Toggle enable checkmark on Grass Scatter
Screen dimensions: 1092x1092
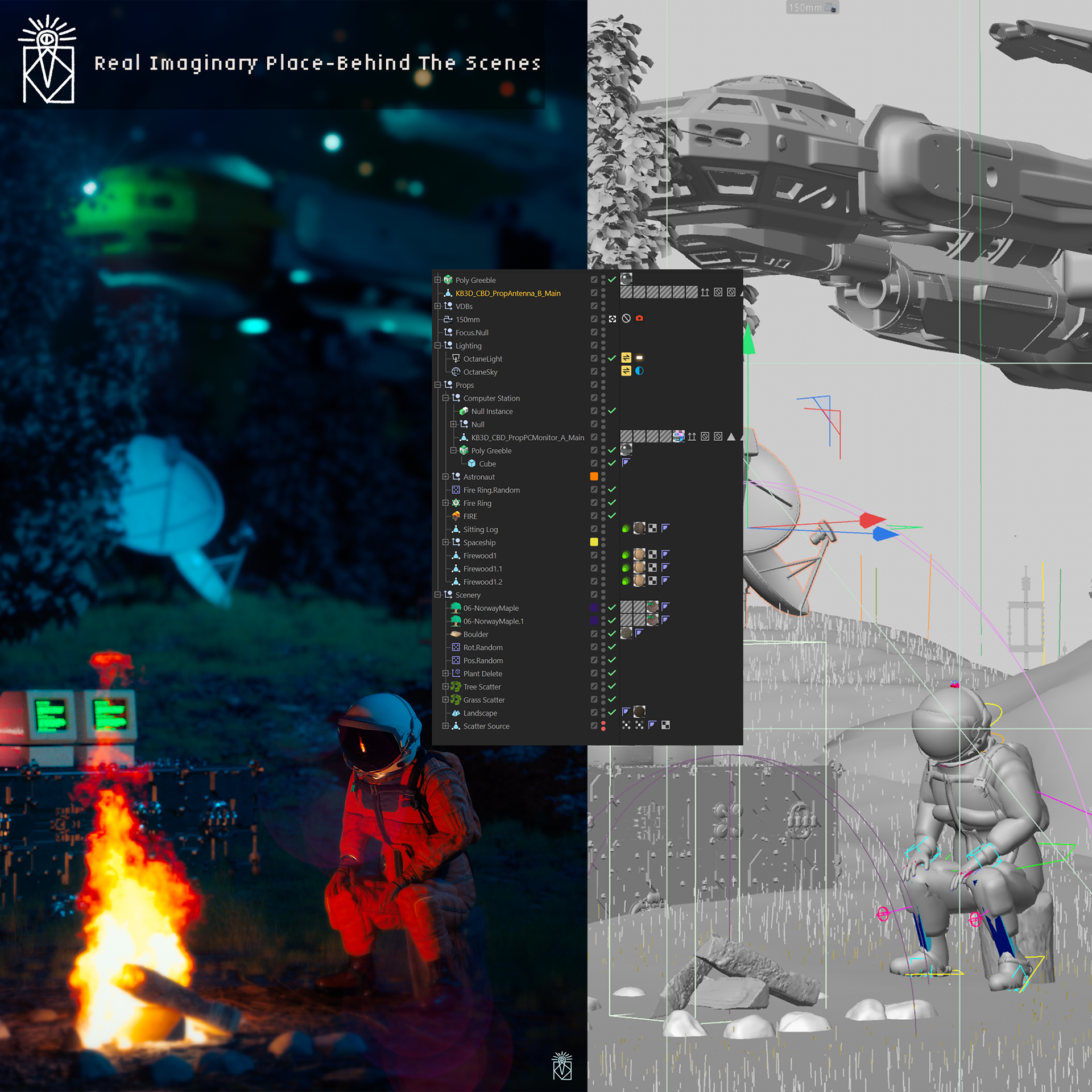[x=612, y=699]
